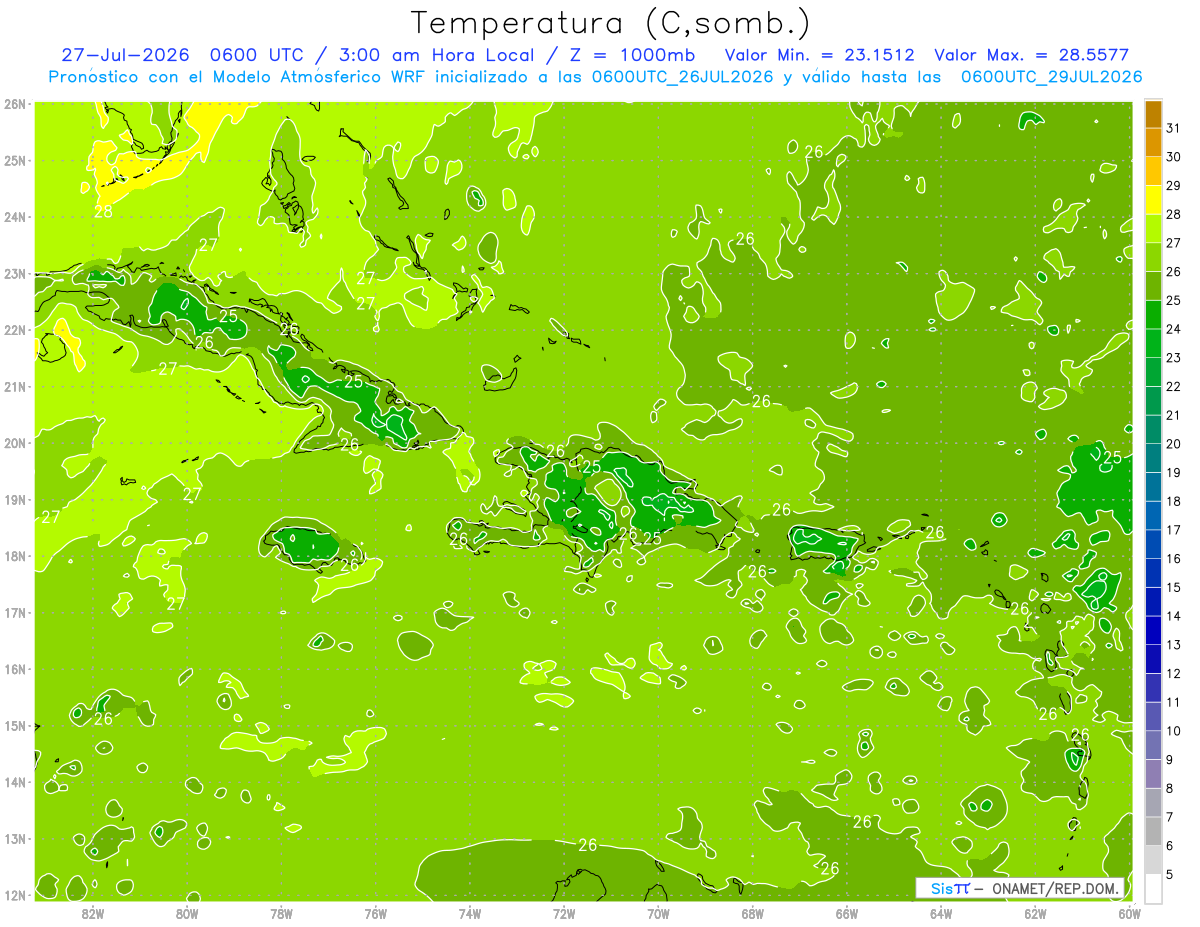The width and height of the screenshot is (1200, 927).
Task: Click the "74W" longitude axis label
Action: point(470,913)
